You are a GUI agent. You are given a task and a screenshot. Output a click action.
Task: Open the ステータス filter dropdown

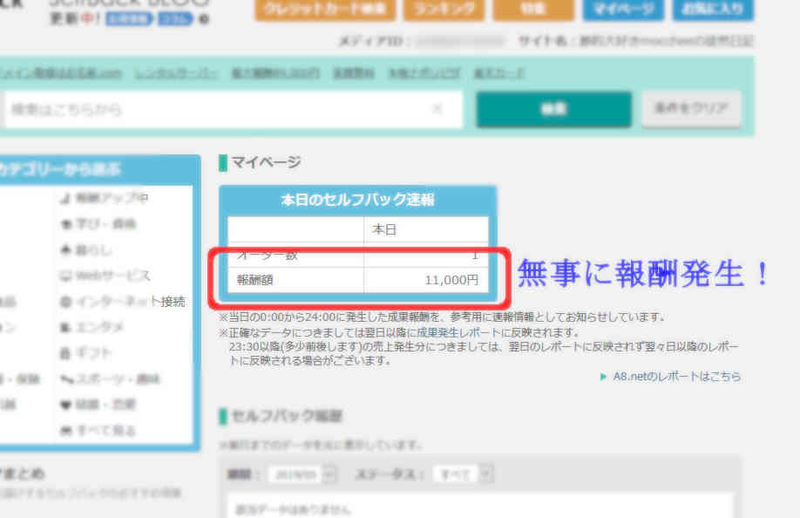462,475
